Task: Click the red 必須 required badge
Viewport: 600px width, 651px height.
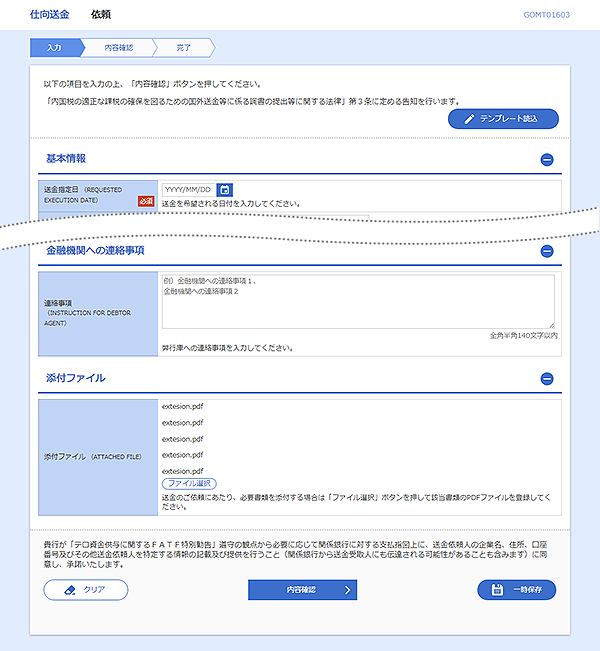Action: click(x=146, y=201)
